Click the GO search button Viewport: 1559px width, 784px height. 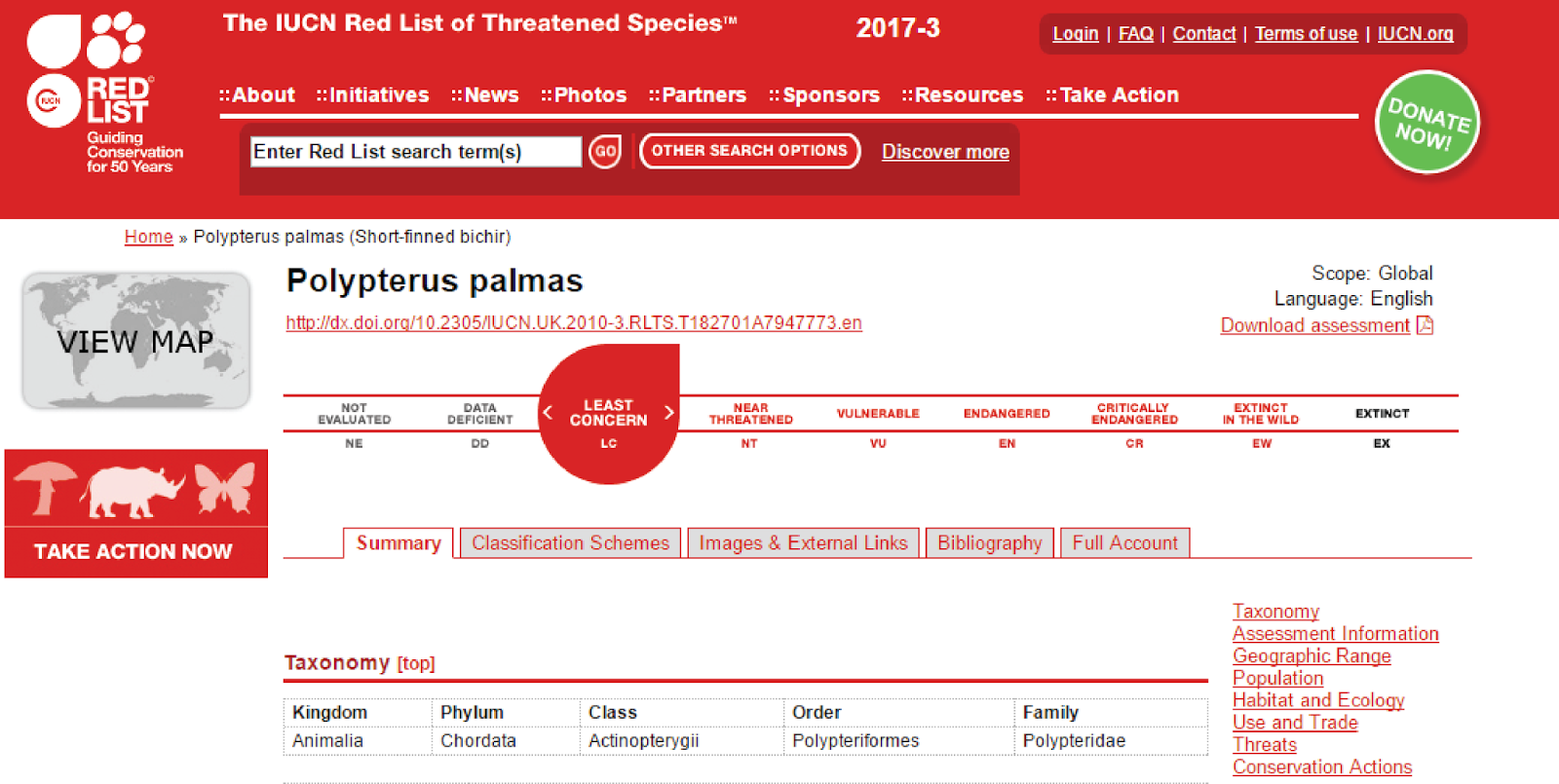pyautogui.click(x=605, y=151)
